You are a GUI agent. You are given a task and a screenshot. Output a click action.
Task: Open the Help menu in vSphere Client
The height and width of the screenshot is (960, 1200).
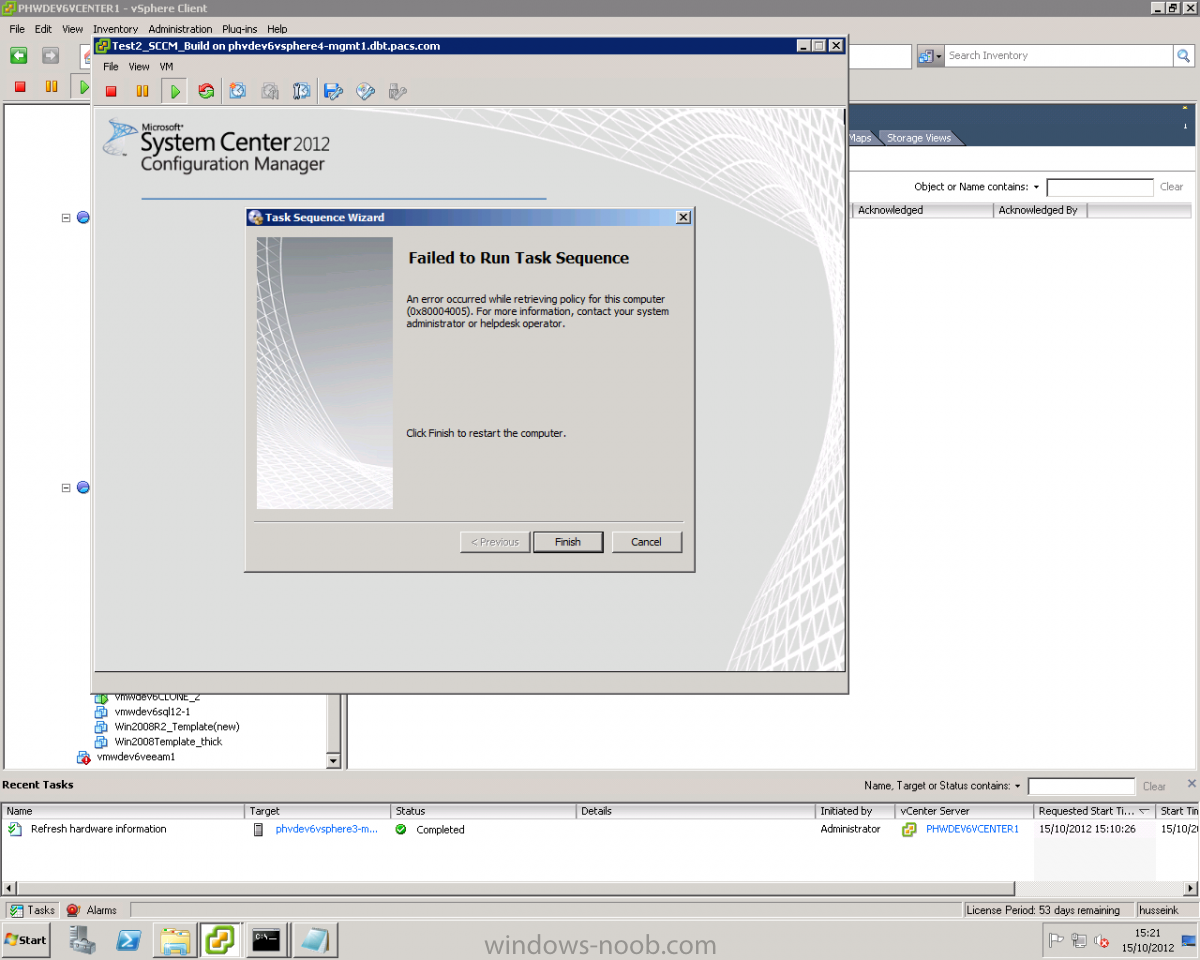click(x=277, y=29)
